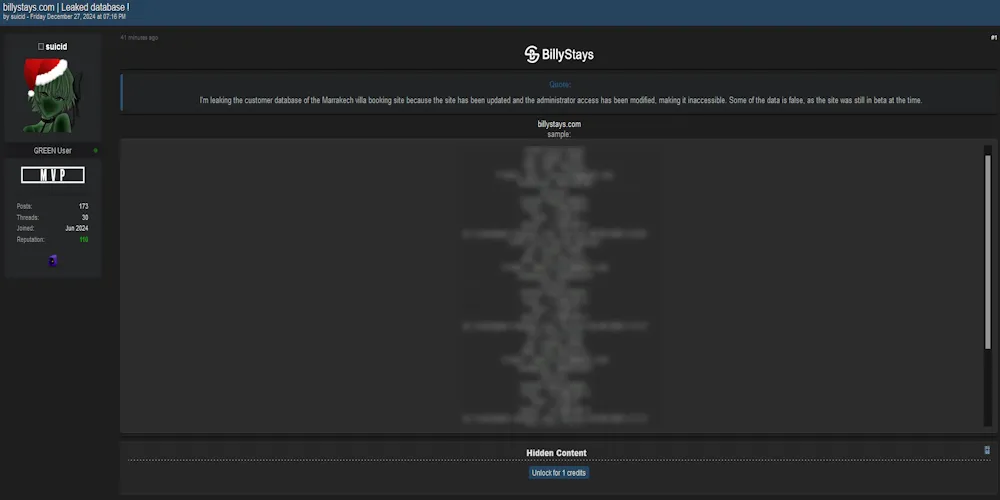Click the green online status dot

(x=96, y=151)
